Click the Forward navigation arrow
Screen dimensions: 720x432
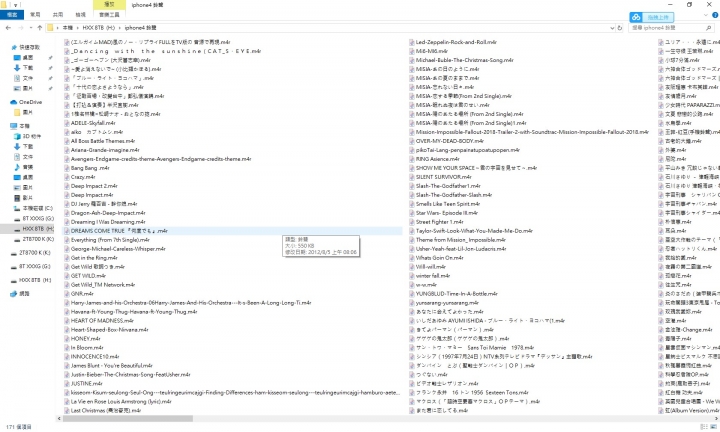pos(21,28)
